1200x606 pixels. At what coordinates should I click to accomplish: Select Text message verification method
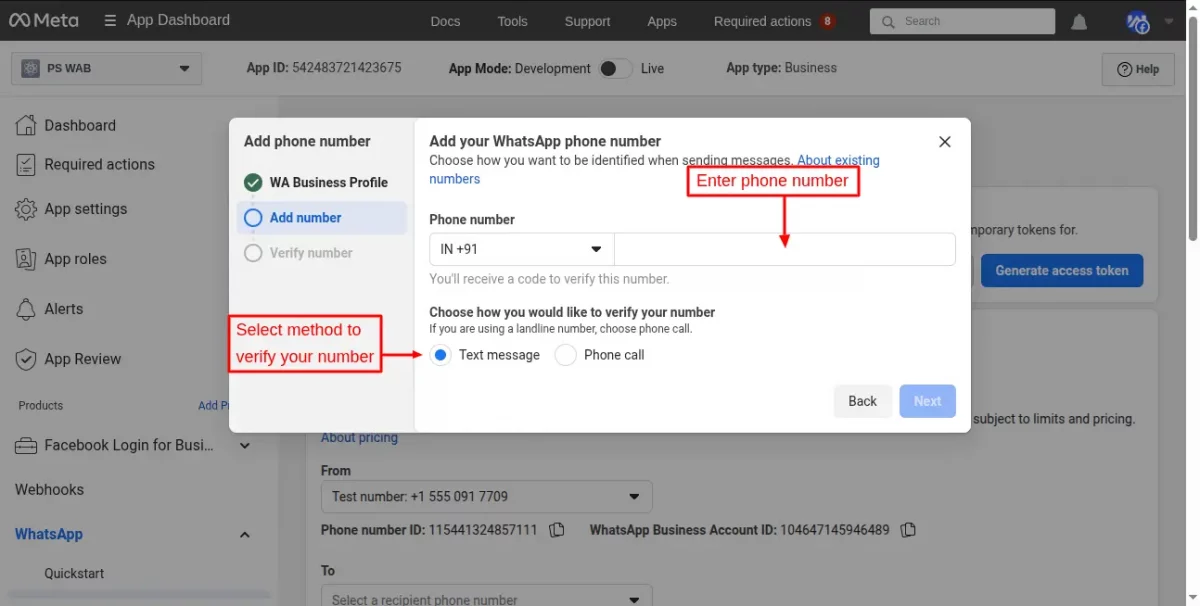(x=441, y=355)
